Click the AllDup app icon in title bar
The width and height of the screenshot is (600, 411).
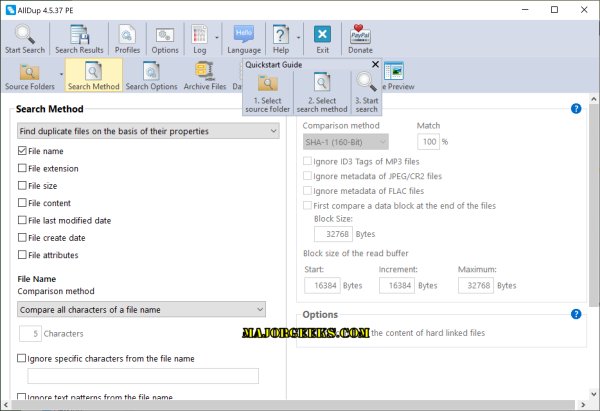(11, 10)
